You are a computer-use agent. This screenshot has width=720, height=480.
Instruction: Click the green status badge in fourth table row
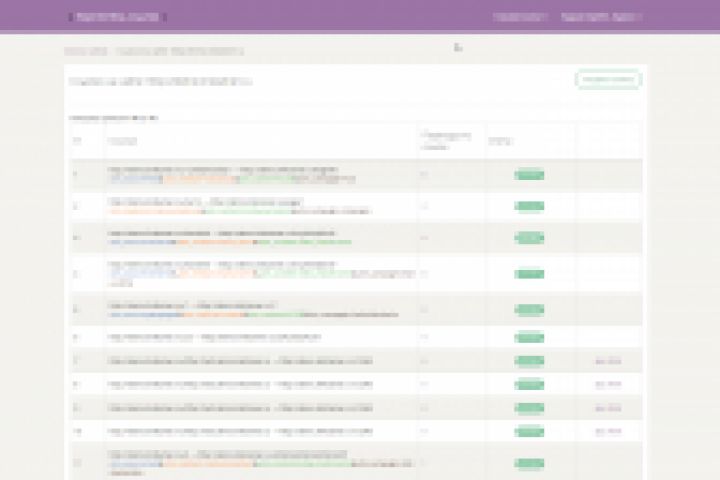click(529, 274)
